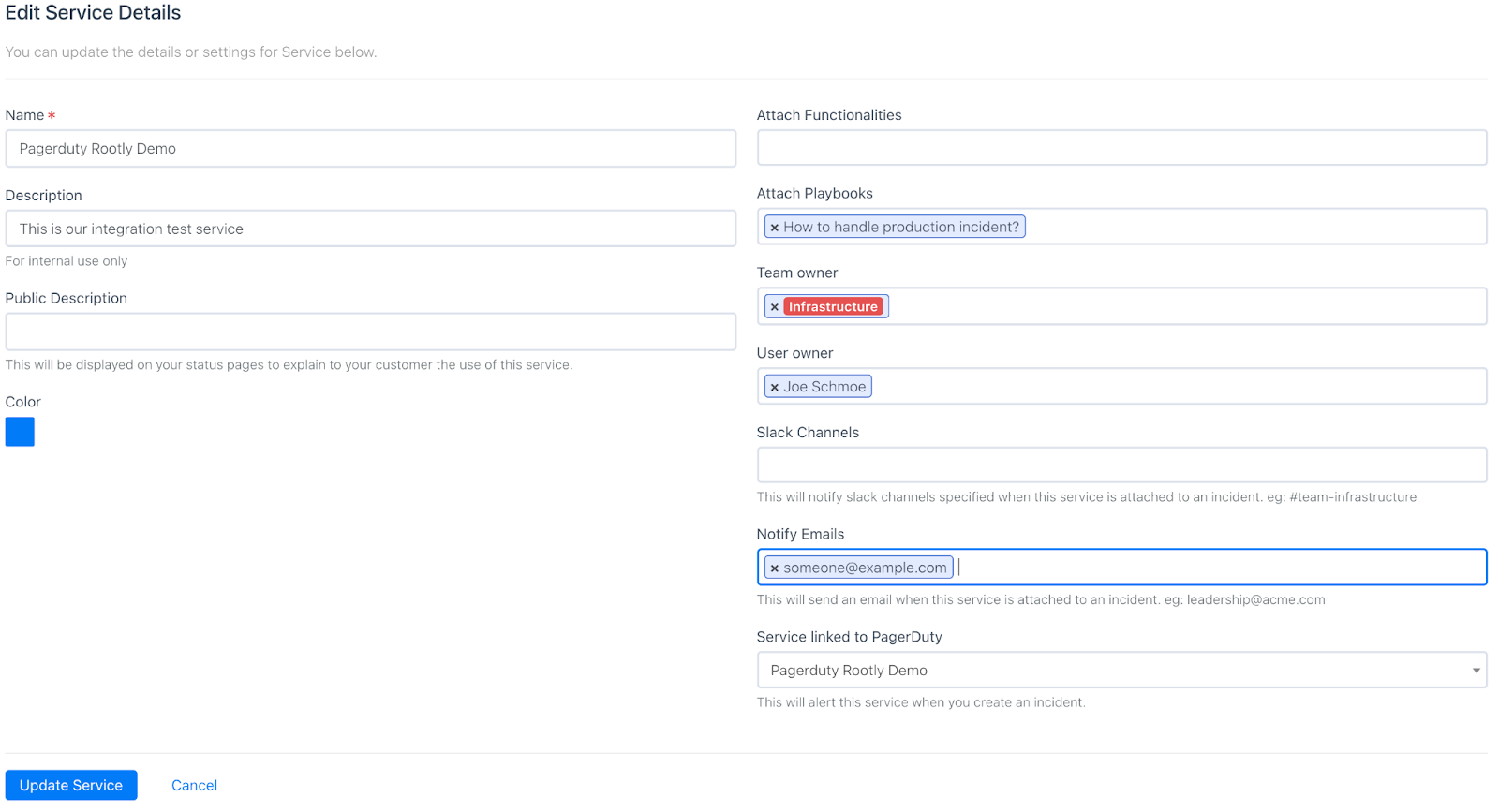
Task: Click 'This will alert this service' help text
Action: (921, 702)
